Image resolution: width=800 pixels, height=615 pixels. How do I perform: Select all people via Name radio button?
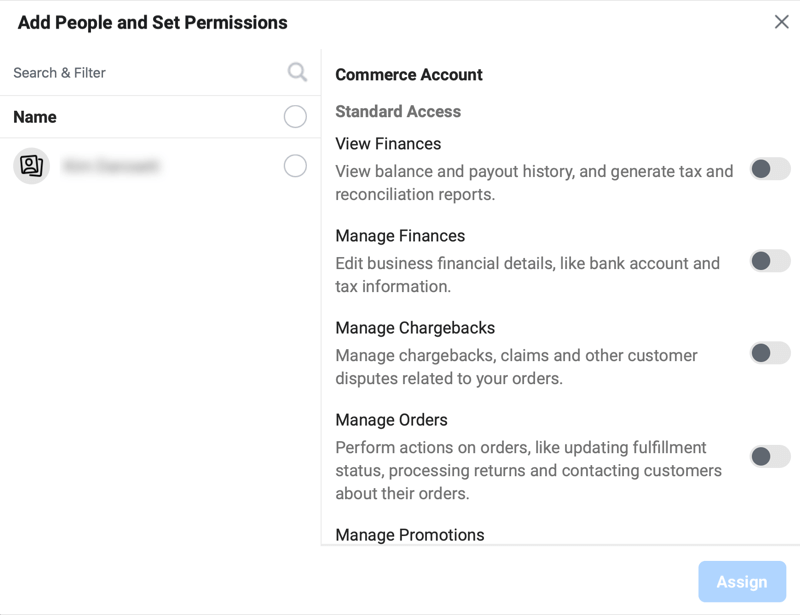[295, 117]
